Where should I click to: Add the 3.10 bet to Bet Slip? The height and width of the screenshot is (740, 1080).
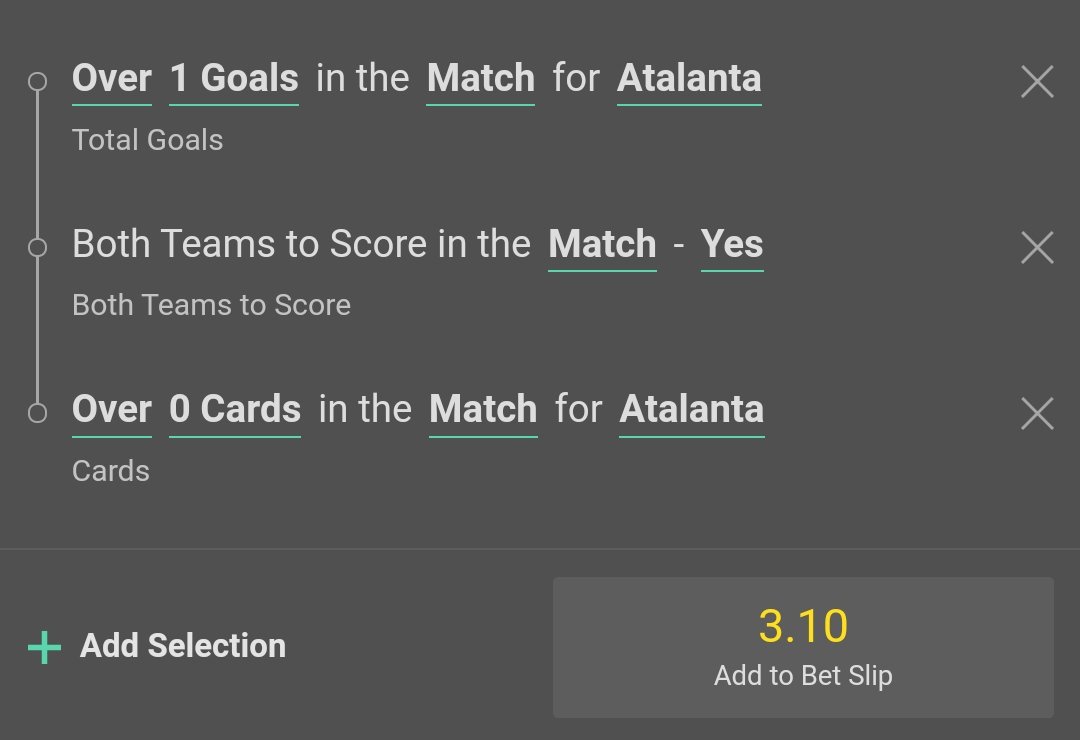[x=803, y=647]
